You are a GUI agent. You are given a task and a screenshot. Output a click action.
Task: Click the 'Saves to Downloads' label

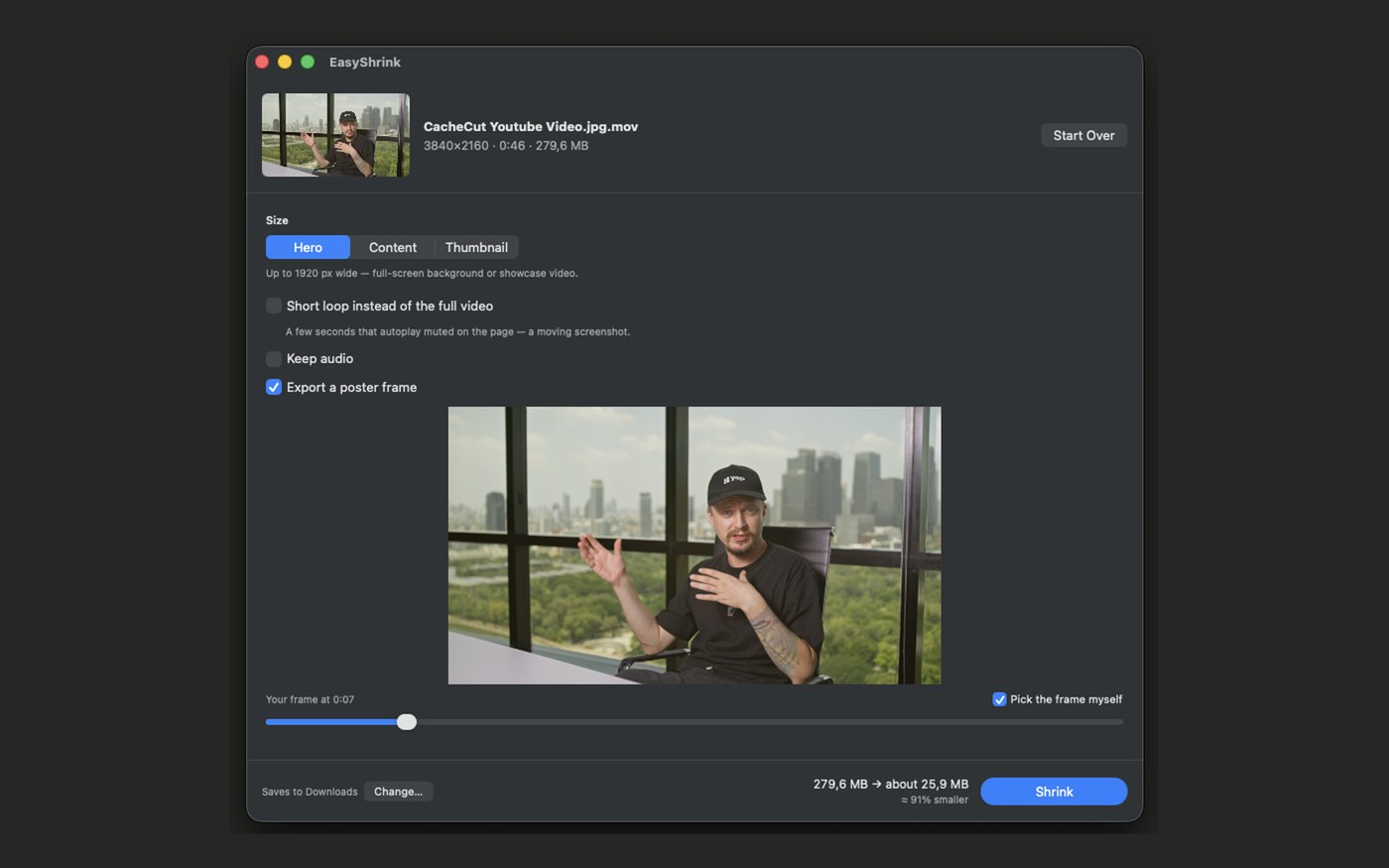click(x=310, y=792)
